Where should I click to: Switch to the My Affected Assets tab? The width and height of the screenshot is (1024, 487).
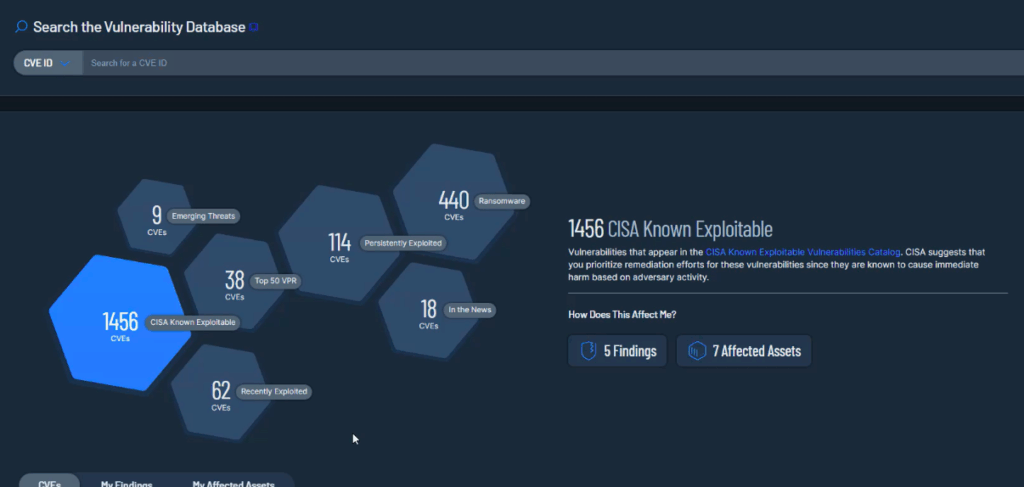coord(233,482)
